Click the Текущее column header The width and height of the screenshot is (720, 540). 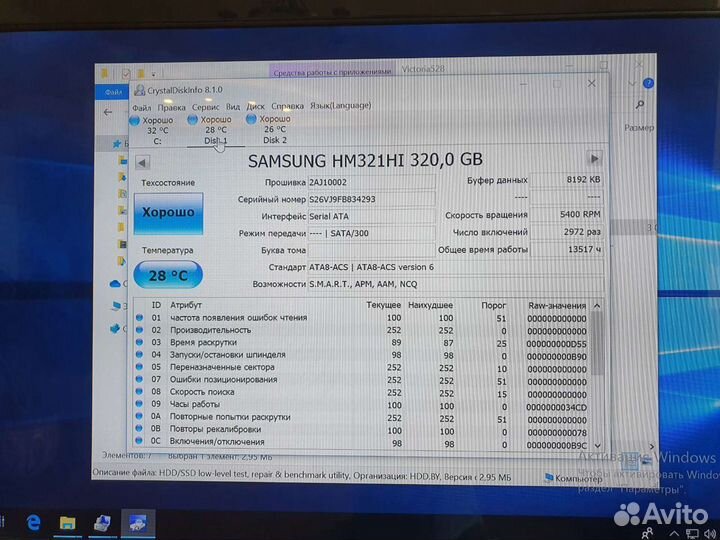click(383, 305)
